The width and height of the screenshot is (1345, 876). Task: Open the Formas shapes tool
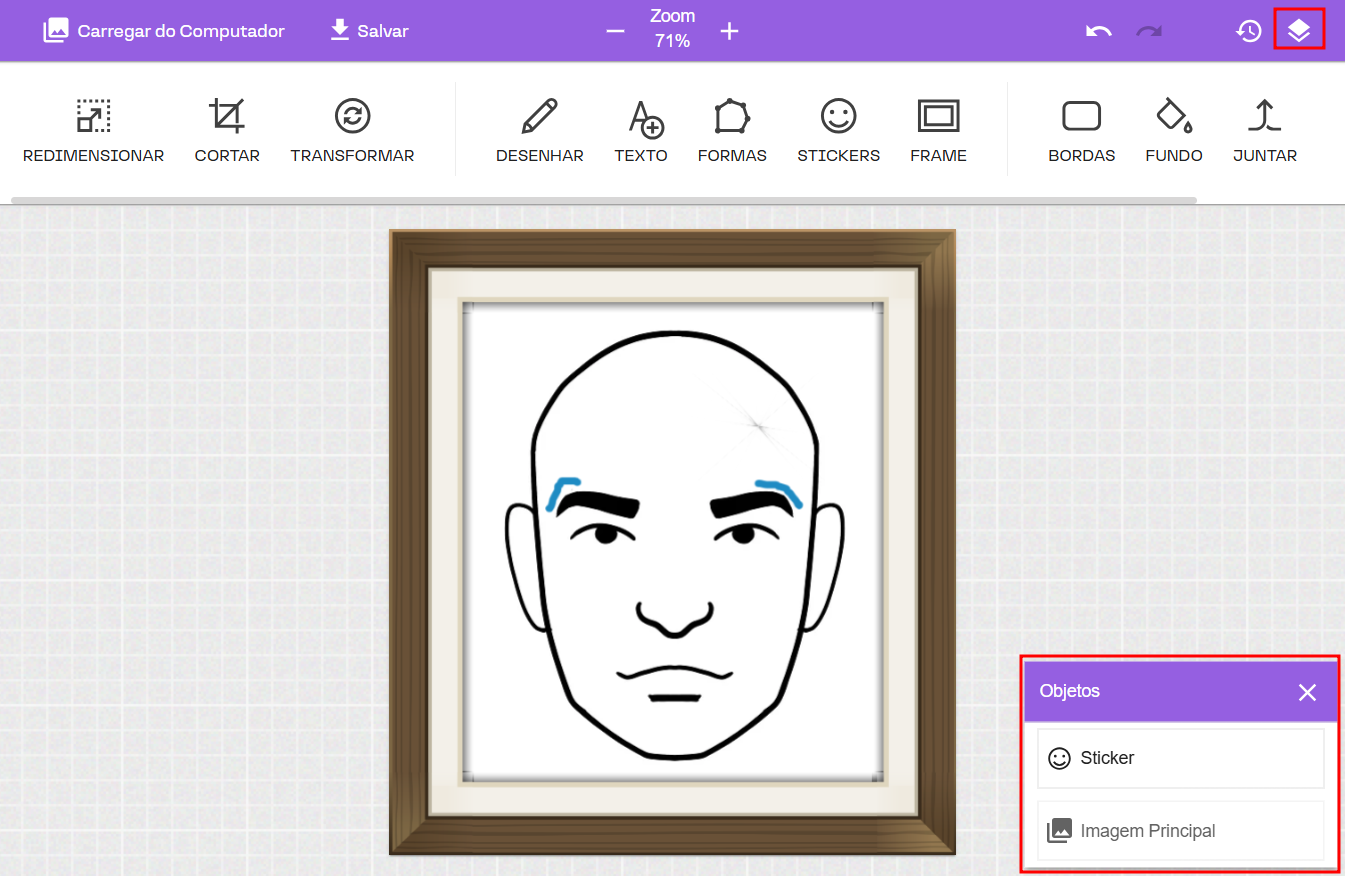[732, 130]
